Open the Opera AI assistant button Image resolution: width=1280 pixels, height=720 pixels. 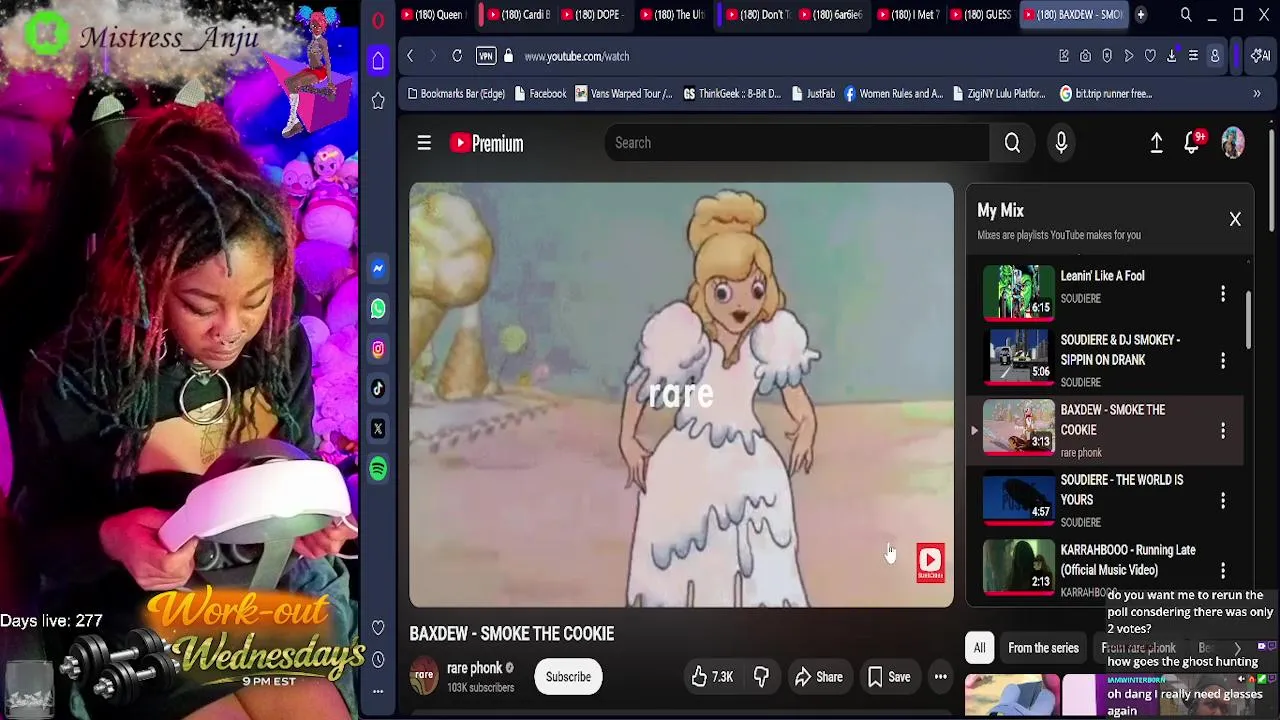1262,56
